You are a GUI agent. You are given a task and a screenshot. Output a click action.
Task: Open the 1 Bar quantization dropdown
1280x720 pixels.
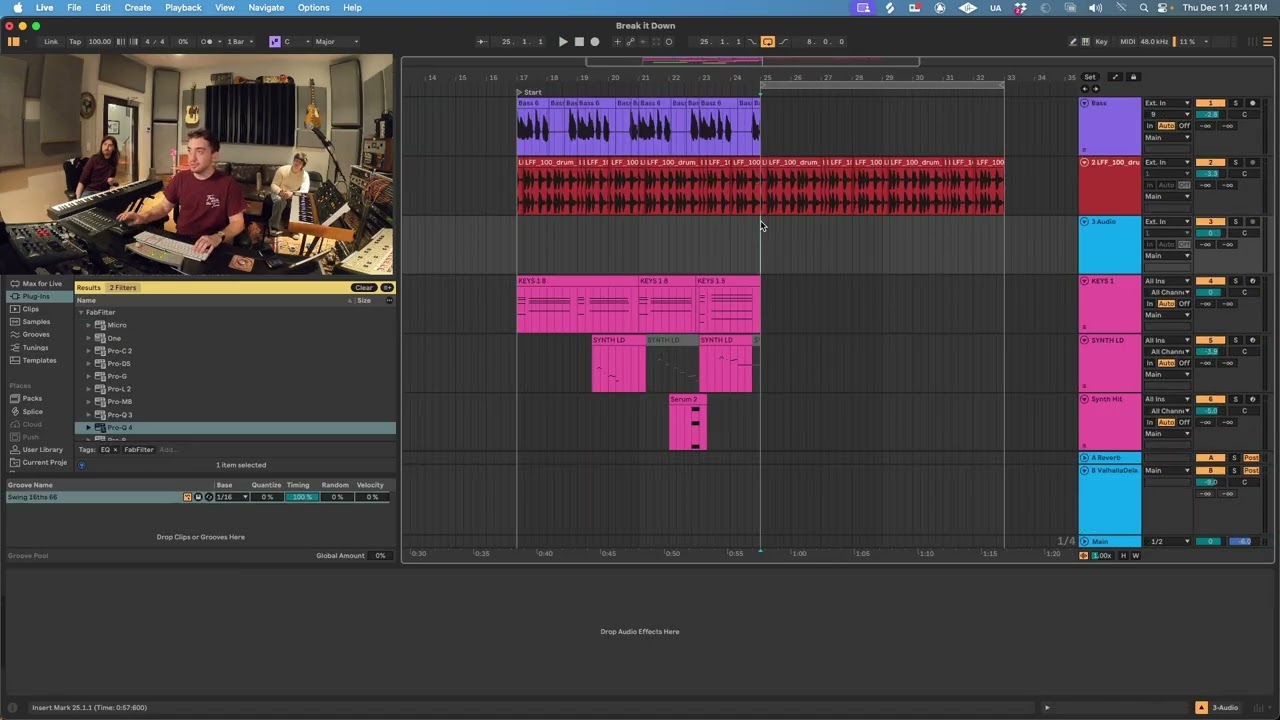pyautogui.click(x=239, y=42)
